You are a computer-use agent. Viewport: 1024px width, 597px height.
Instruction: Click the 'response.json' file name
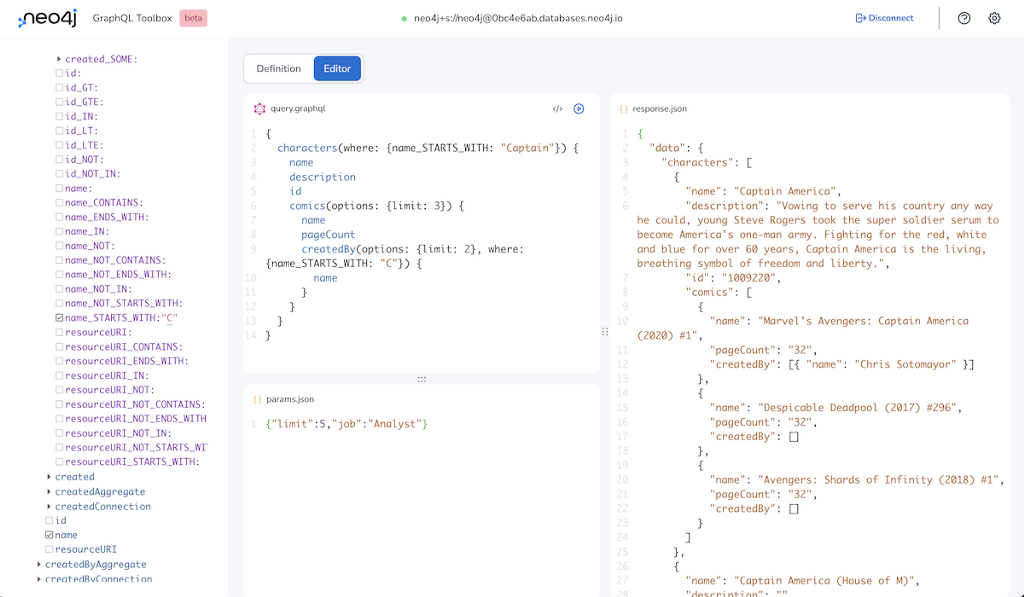pos(660,109)
